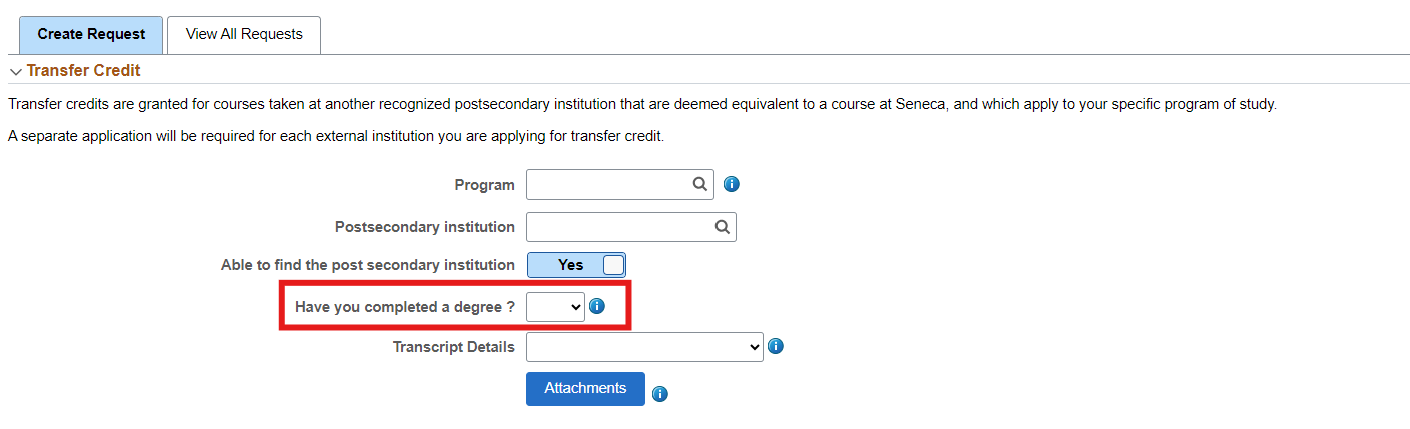Open info icon next to degree dropdown
The image size is (1410, 429).
[597, 306]
